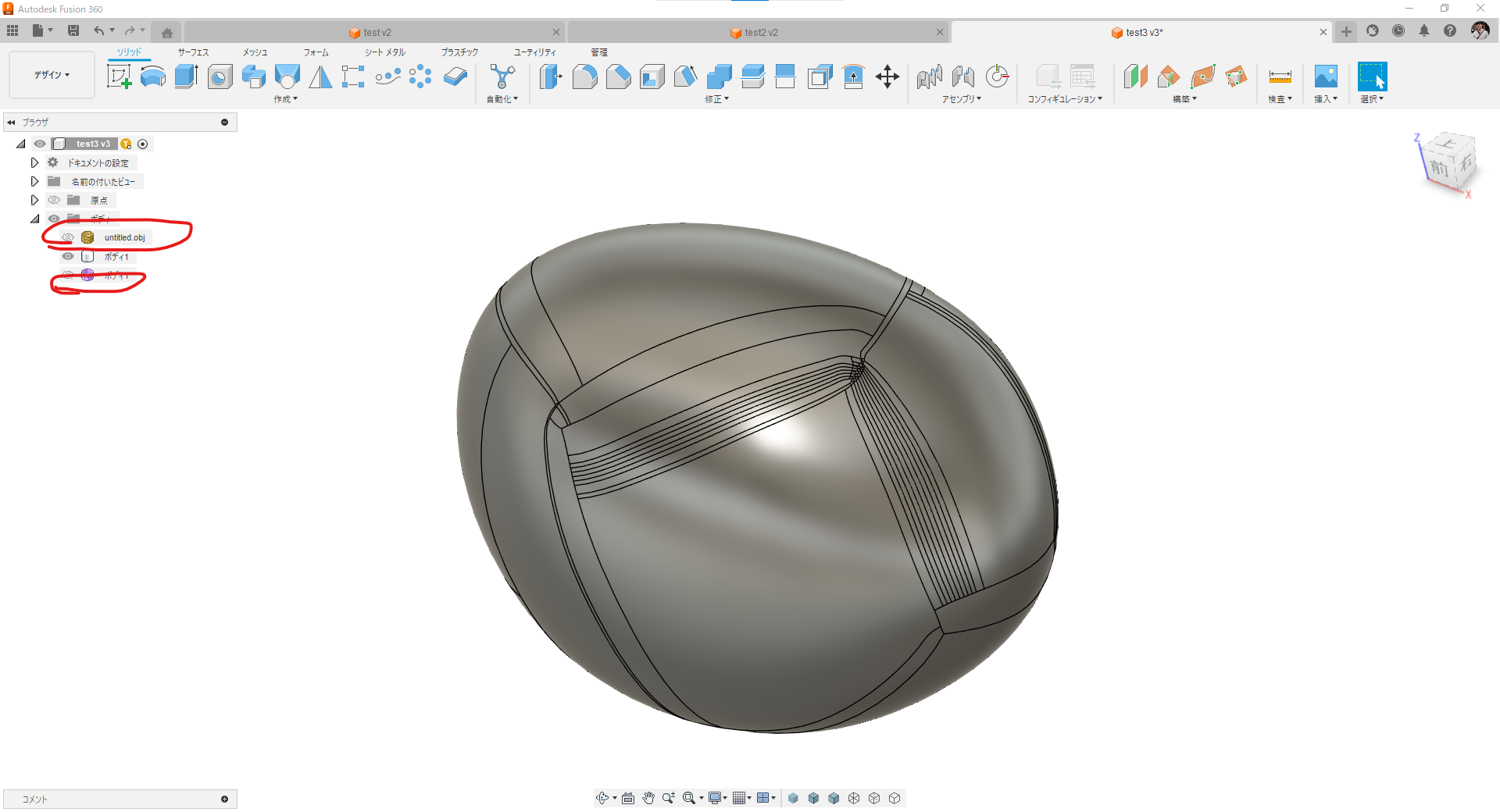Select the Circular Pattern tool
The image size is (1500, 812).
coord(420,77)
